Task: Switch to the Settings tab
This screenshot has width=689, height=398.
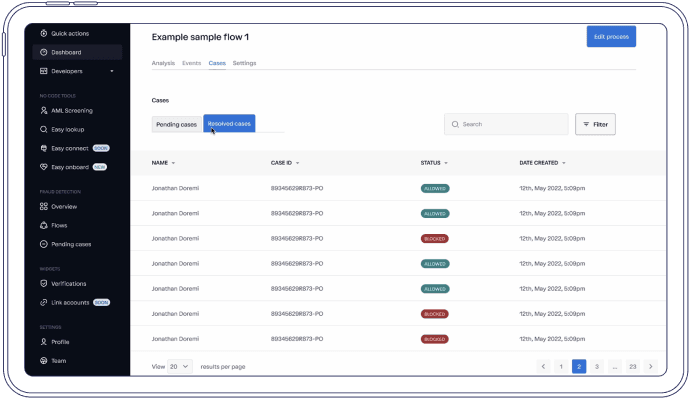Action: tap(244, 63)
